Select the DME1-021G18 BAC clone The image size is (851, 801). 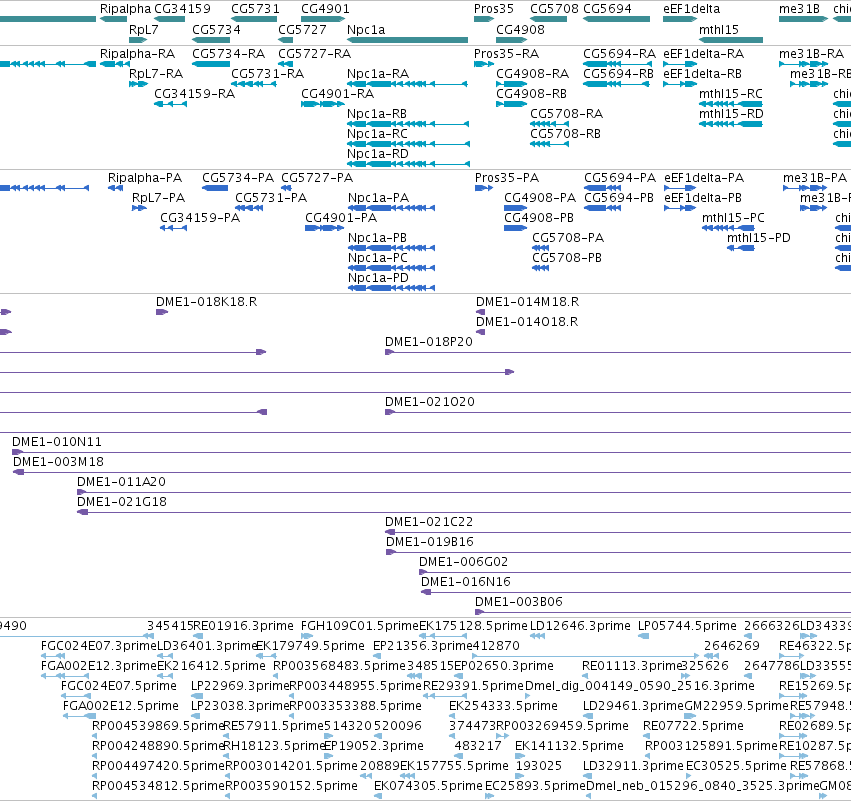point(464,512)
